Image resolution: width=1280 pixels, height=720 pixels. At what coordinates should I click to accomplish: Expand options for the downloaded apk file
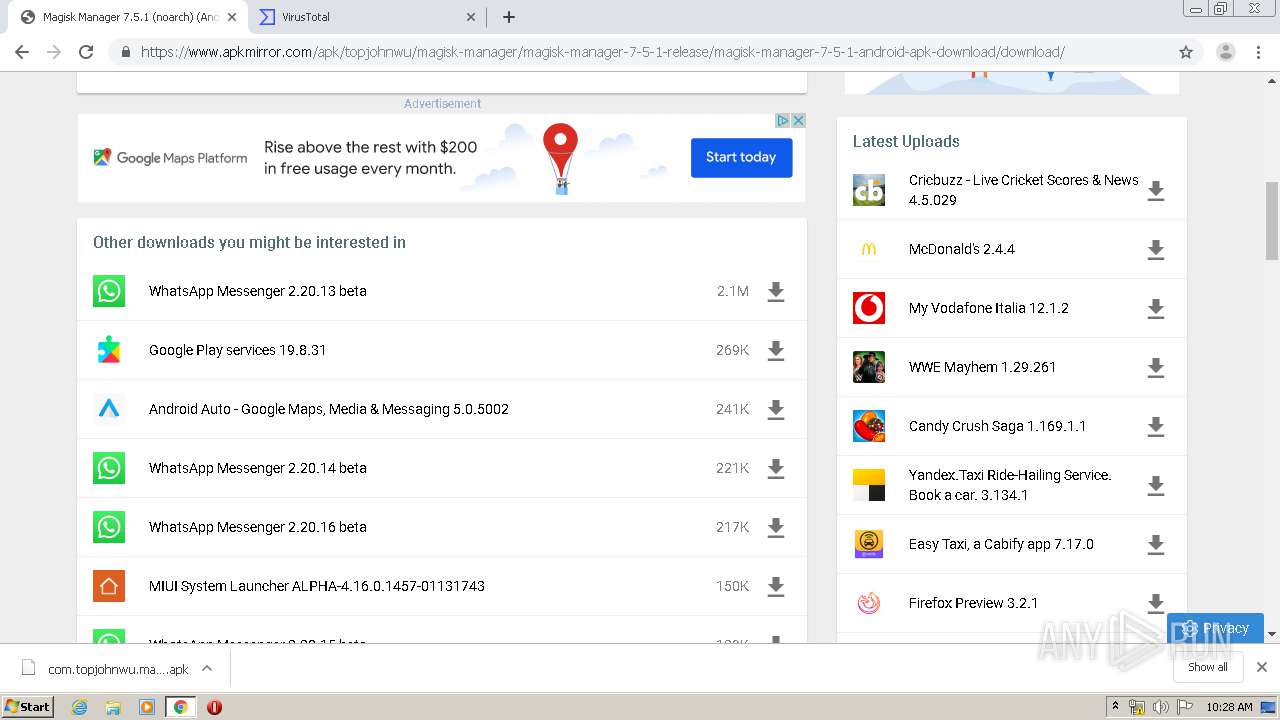tap(207, 668)
